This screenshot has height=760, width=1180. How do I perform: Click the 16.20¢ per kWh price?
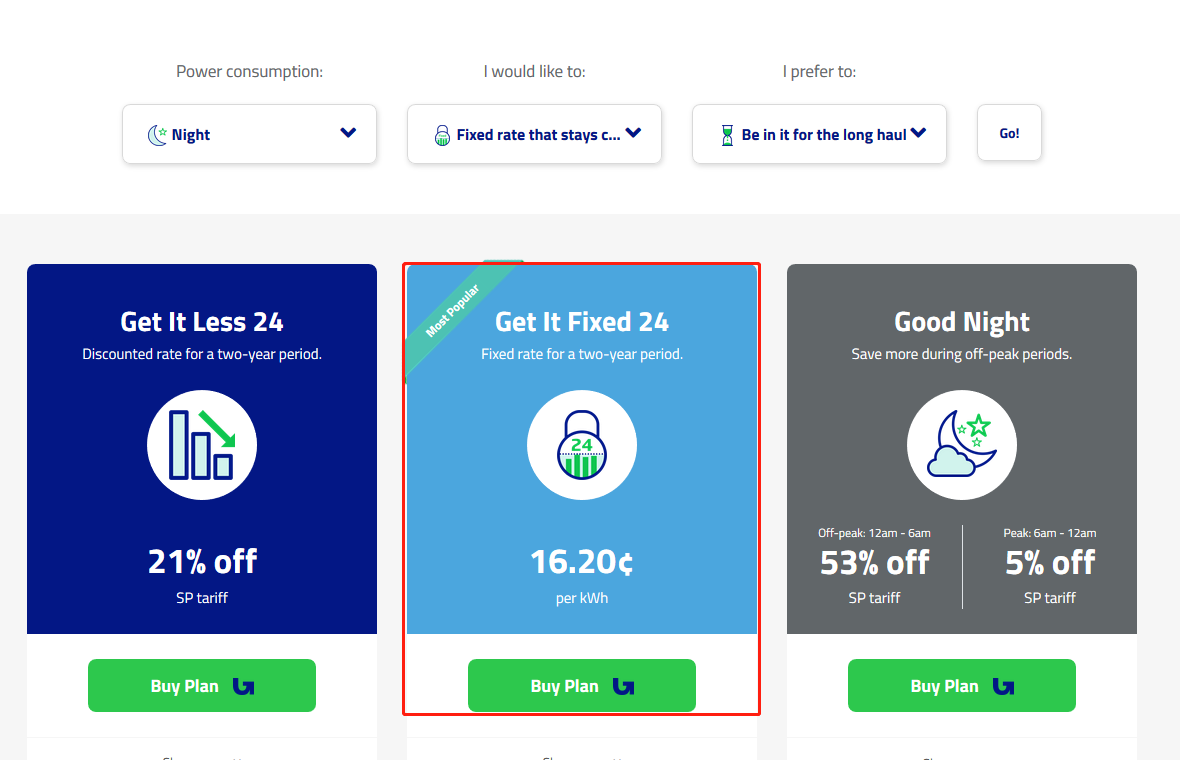582,564
